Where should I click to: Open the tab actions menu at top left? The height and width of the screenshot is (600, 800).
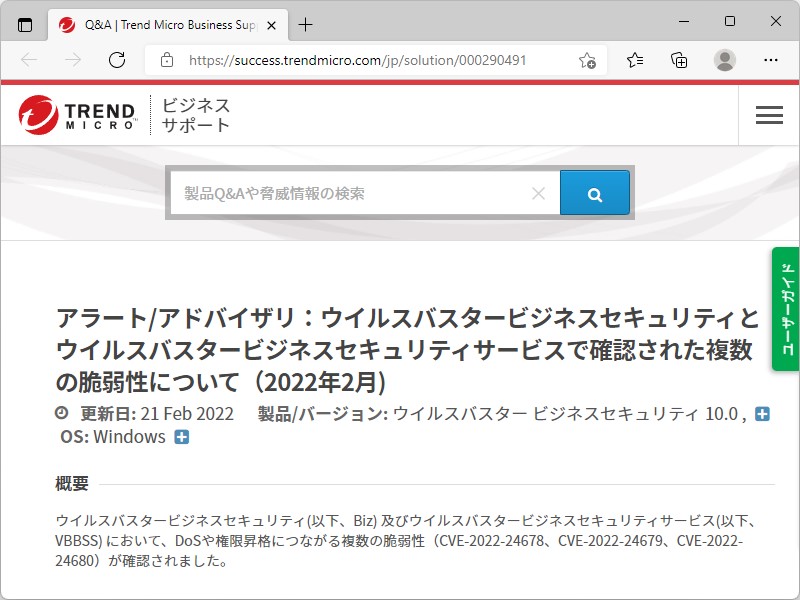click(24, 24)
